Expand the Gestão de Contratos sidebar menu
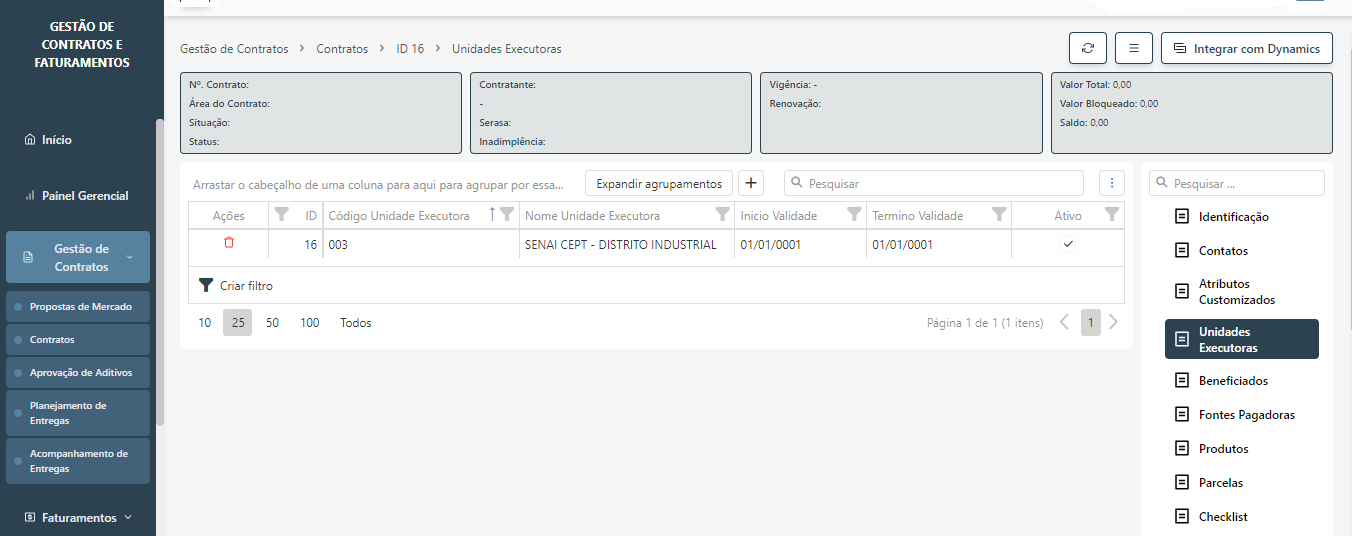The image size is (1352, 536). tap(79, 257)
